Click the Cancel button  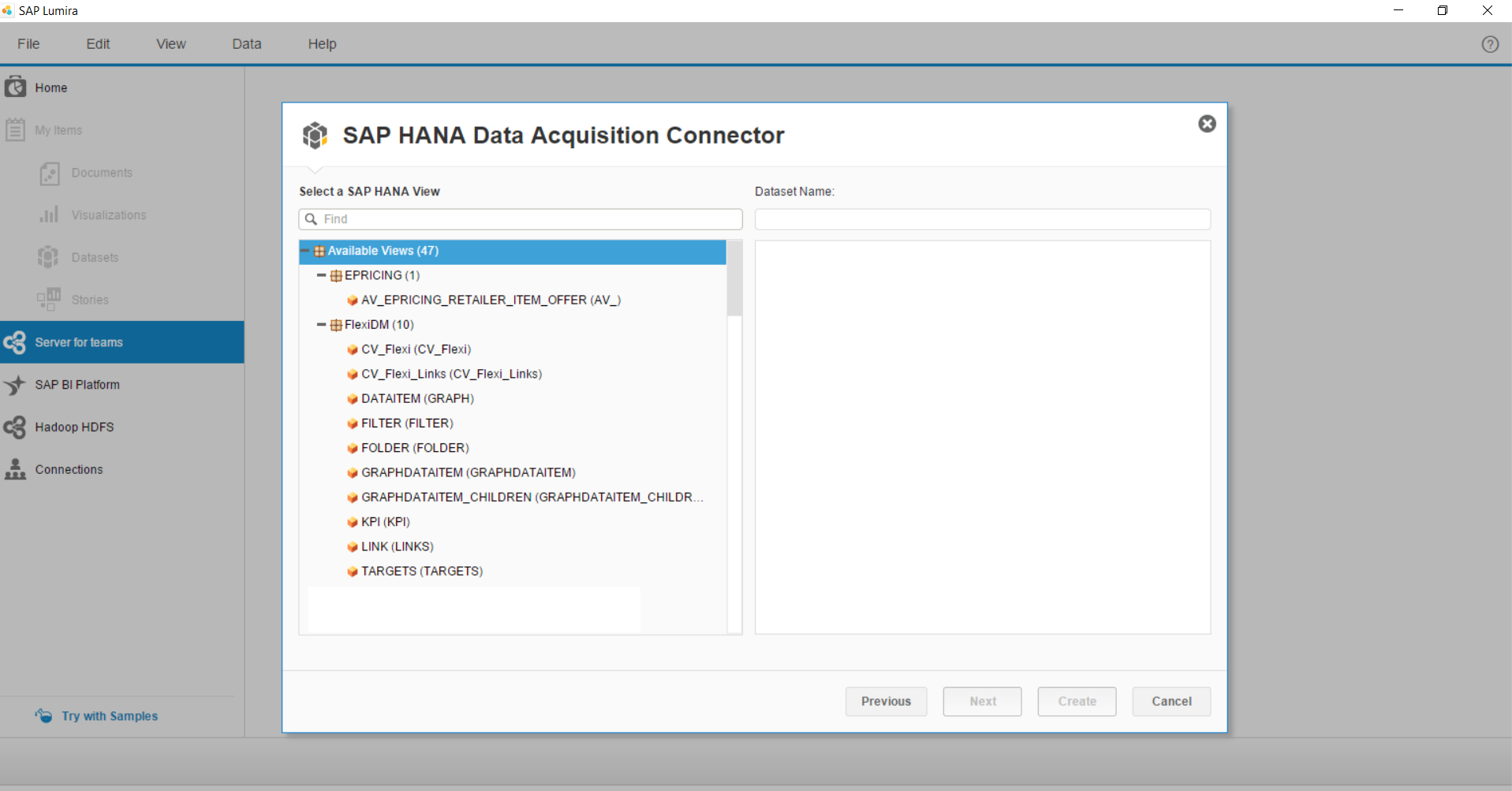pyautogui.click(x=1172, y=701)
